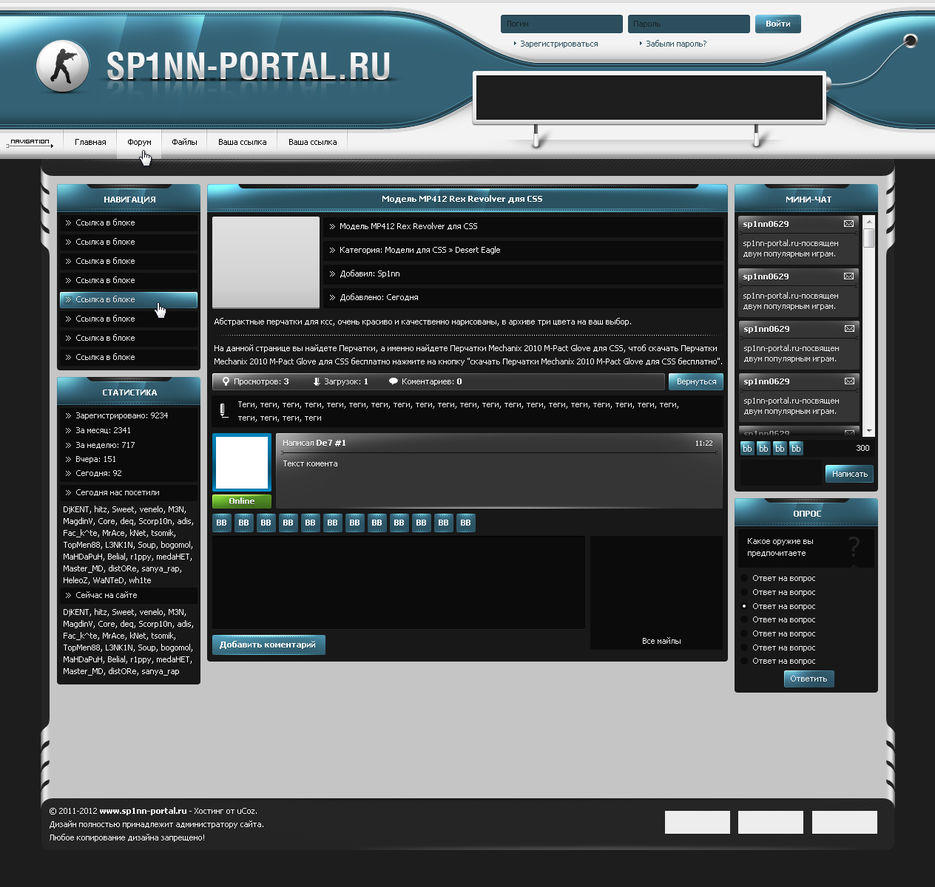The image size is (935, 887).
Task: Click the ОПРОС block header
Action: click(x=807, y=513)
